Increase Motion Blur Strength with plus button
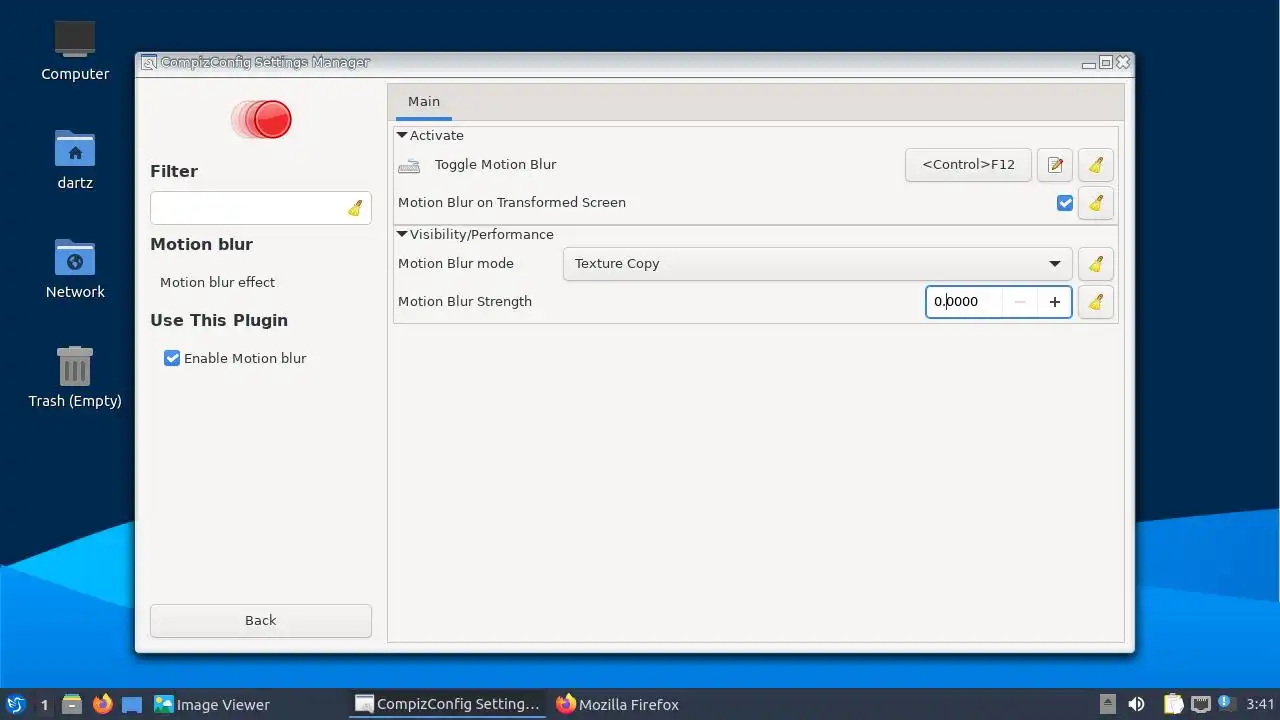 1054,302
